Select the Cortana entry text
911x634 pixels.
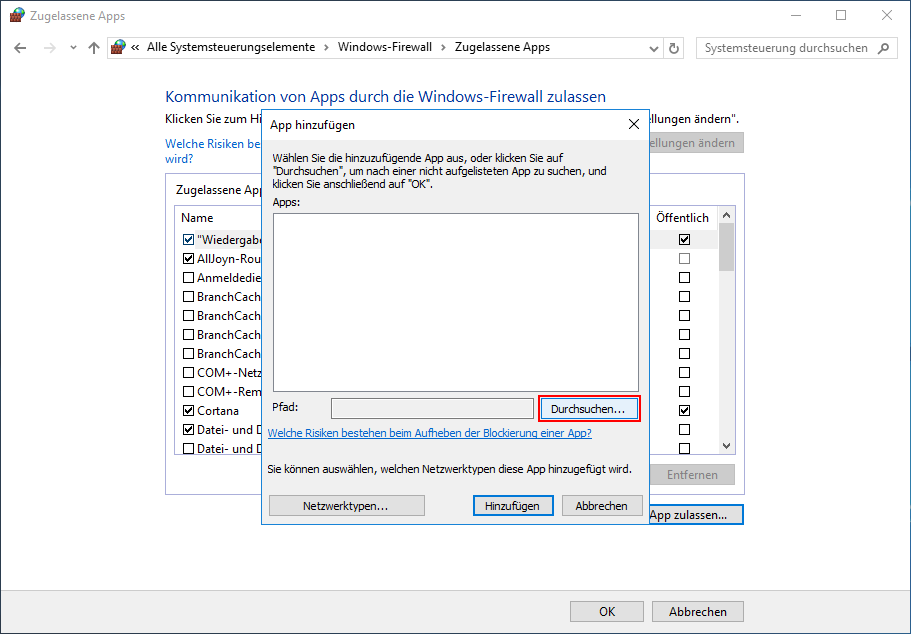tap(218, 411)
